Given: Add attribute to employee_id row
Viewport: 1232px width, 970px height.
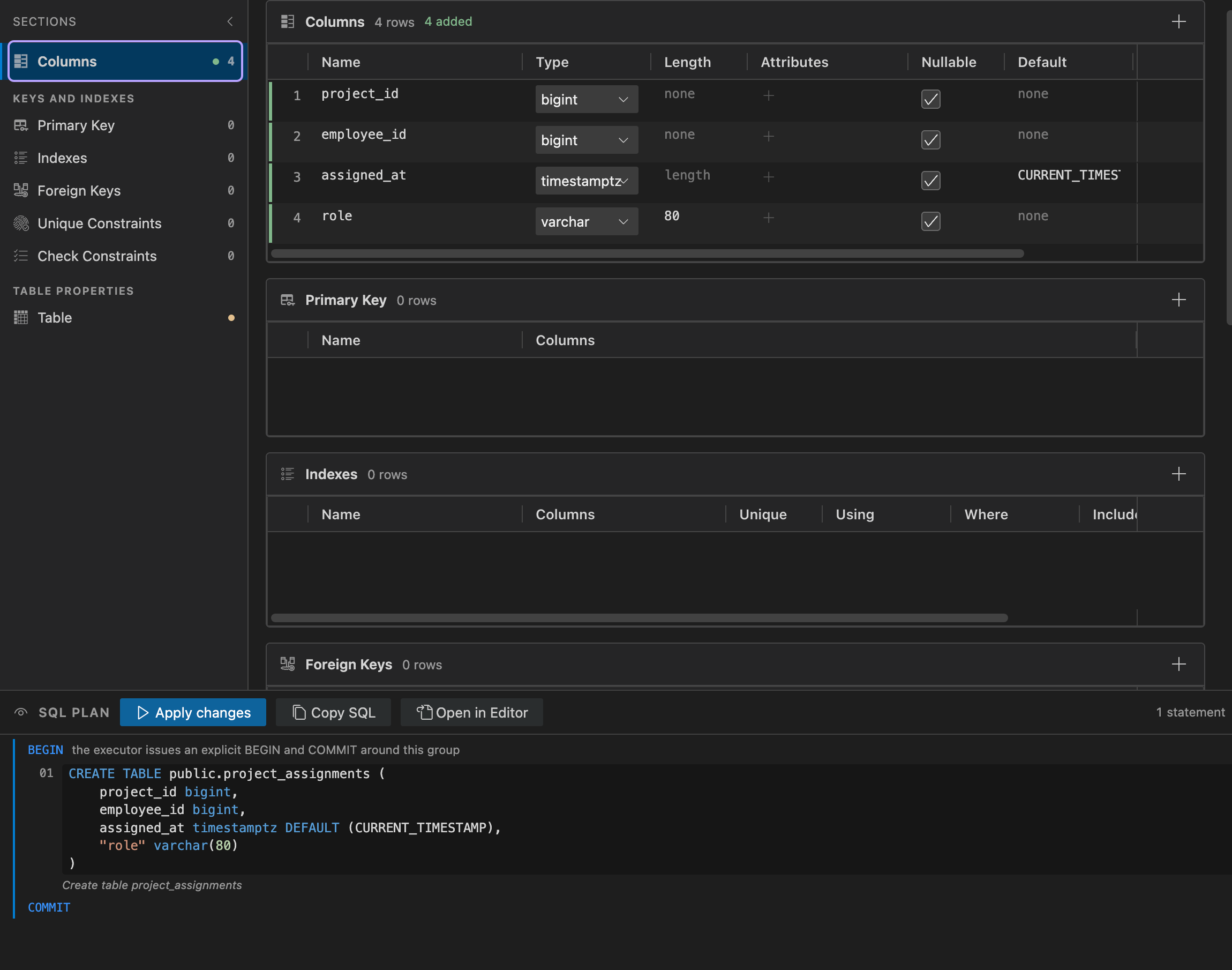Looking at the screenshot, I should pyautogui.click(x=768, y=136).
